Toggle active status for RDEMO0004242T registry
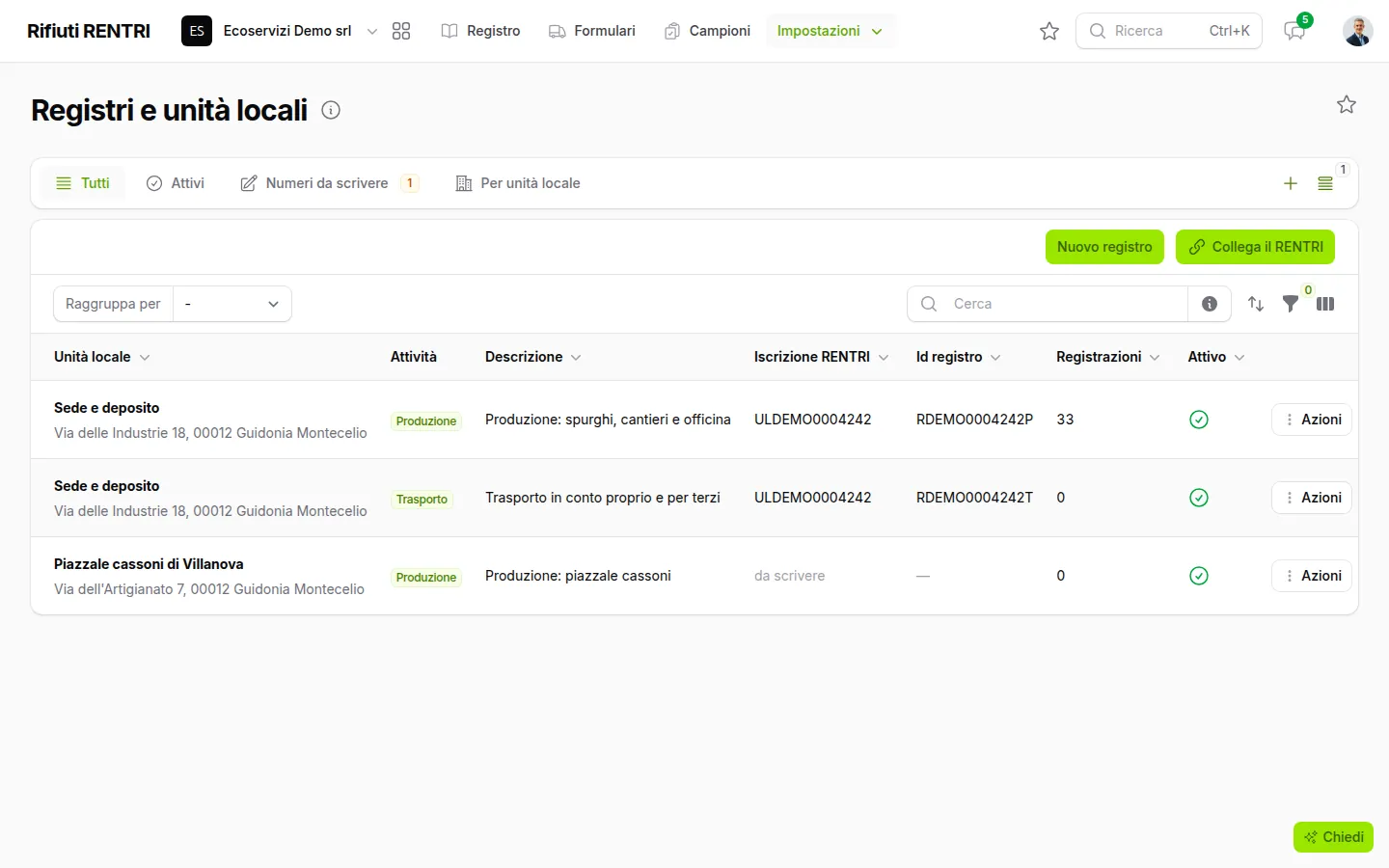 (x=1199, y=498)
